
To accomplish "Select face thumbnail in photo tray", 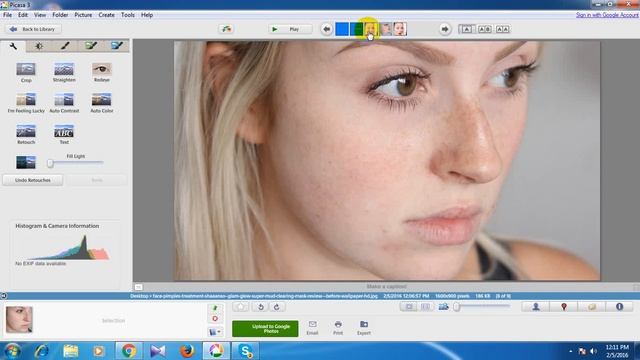I will pos(19,320).
